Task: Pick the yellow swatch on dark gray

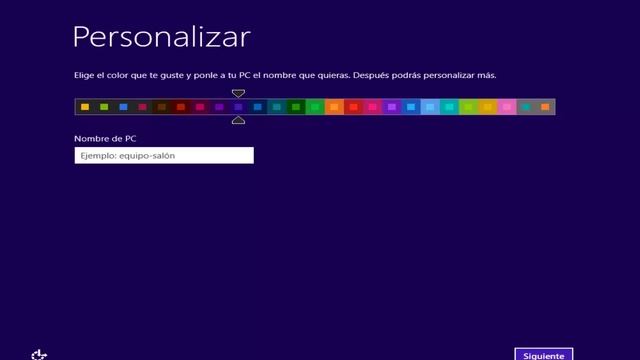Action: coord(85,107)
